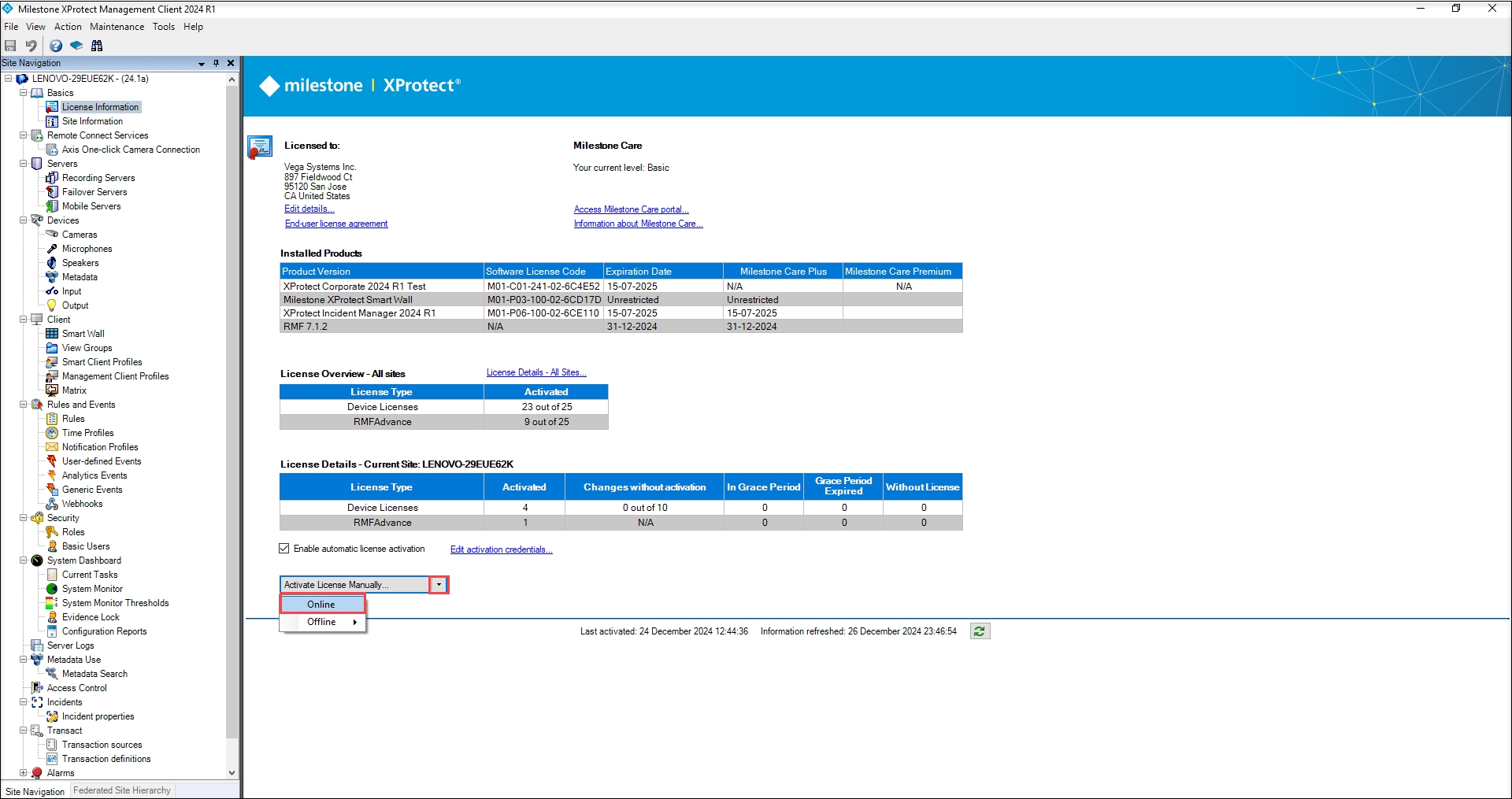Screen dimensions: 1512x799
Task: Click the Edit activation credentials link
Action: pos(501,549)
